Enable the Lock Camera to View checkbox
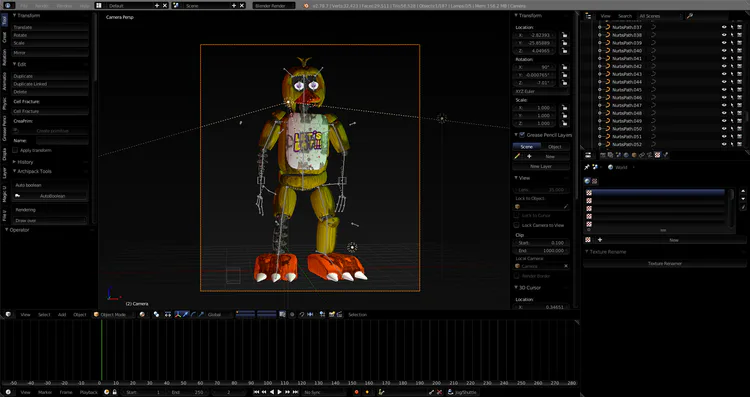 (517, 225)
